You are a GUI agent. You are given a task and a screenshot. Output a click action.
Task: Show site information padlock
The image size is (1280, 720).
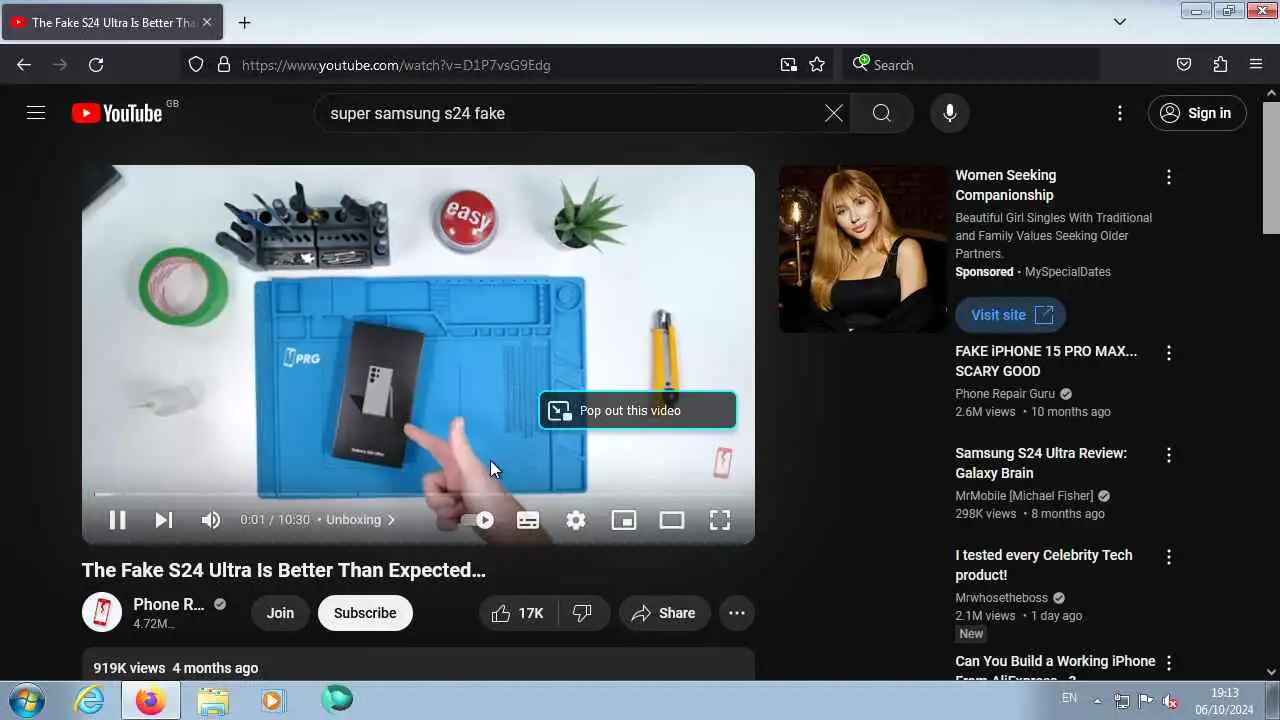coord(224,65)
